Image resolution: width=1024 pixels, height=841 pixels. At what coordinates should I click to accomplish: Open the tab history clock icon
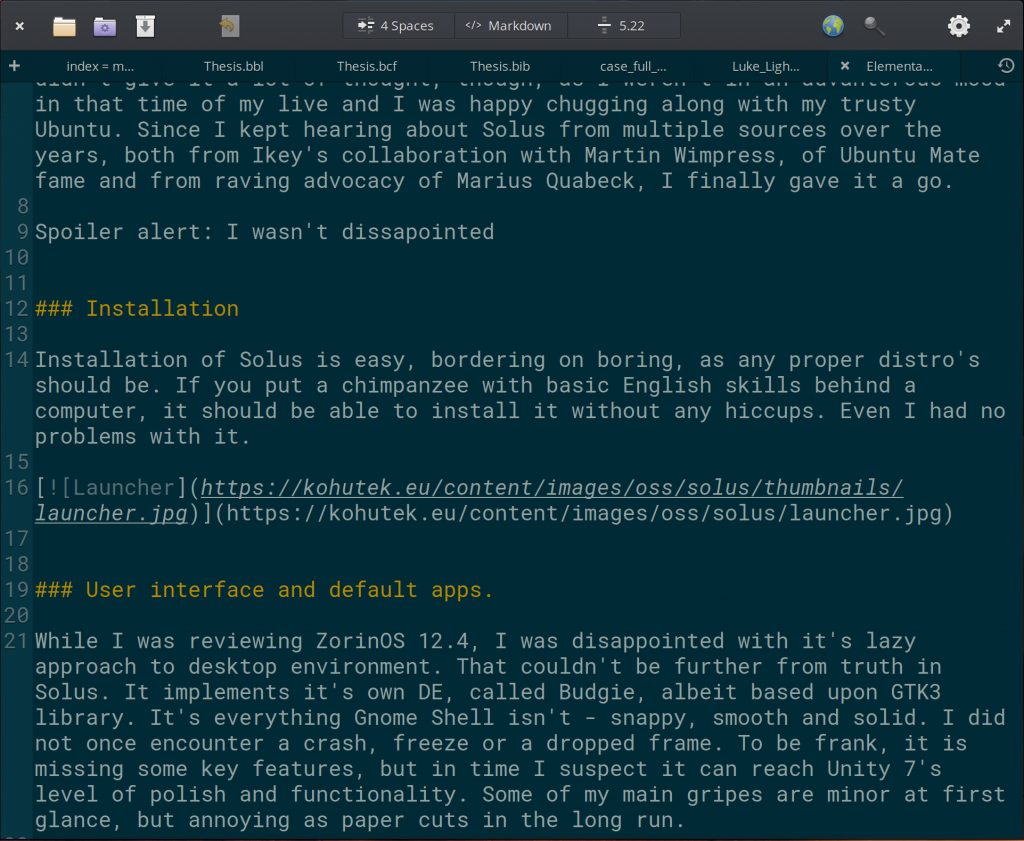coord(1006,65)
